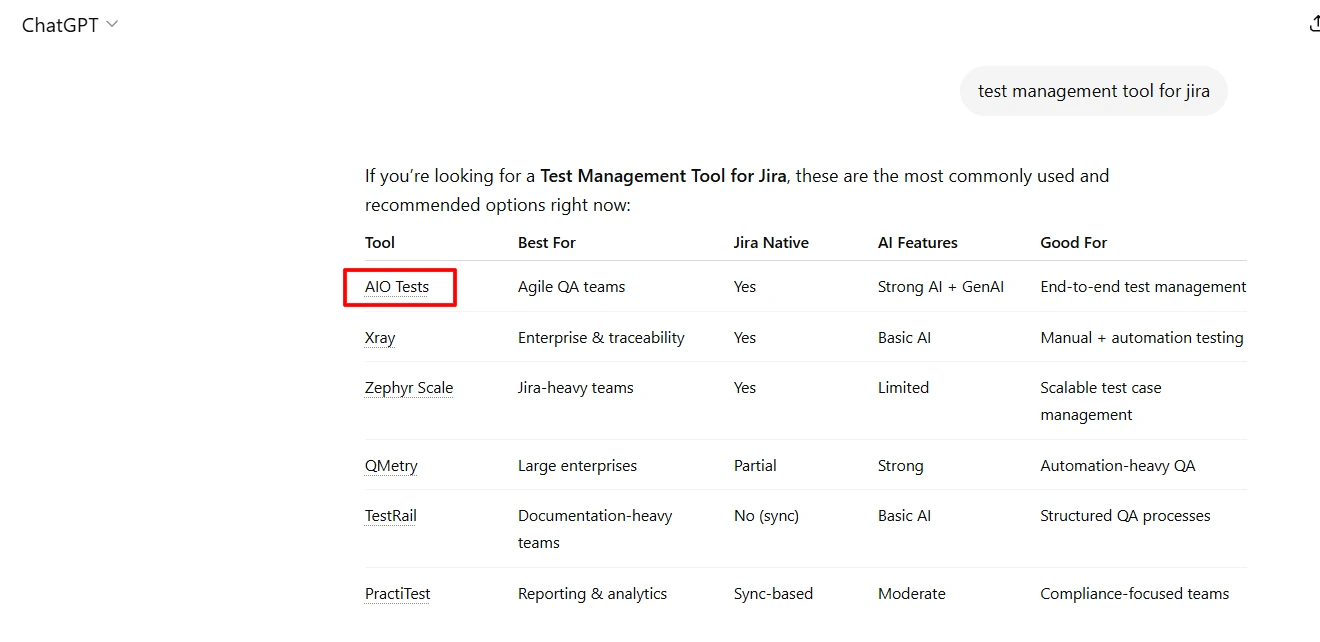Select the 'Enterprise & traceability' cell

tap(601, 338)
